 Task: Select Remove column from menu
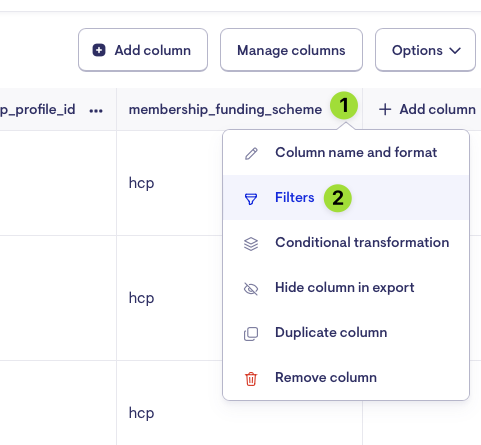[x=346, y=377]
